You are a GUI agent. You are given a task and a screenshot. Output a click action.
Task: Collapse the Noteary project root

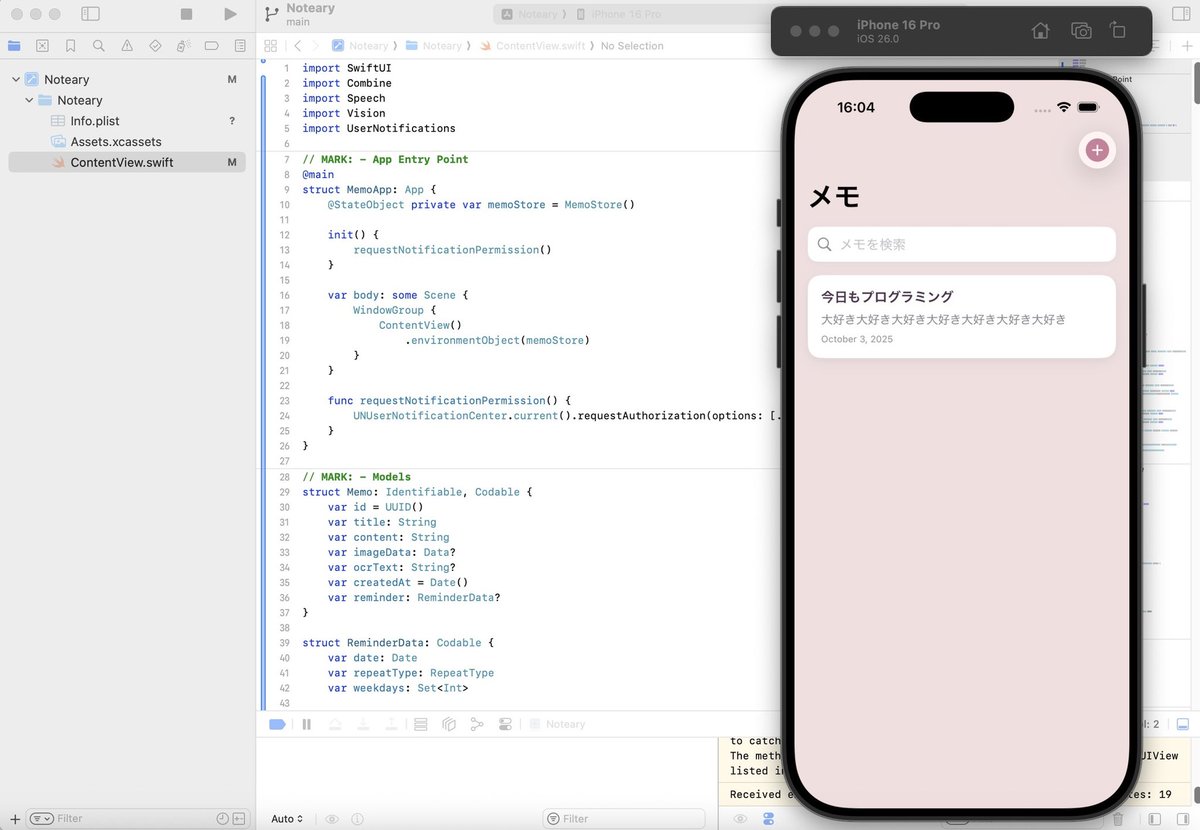(16, 79)
